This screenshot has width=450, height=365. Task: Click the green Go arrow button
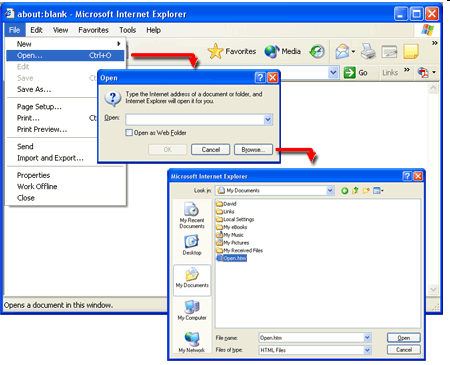pos(349,72)
